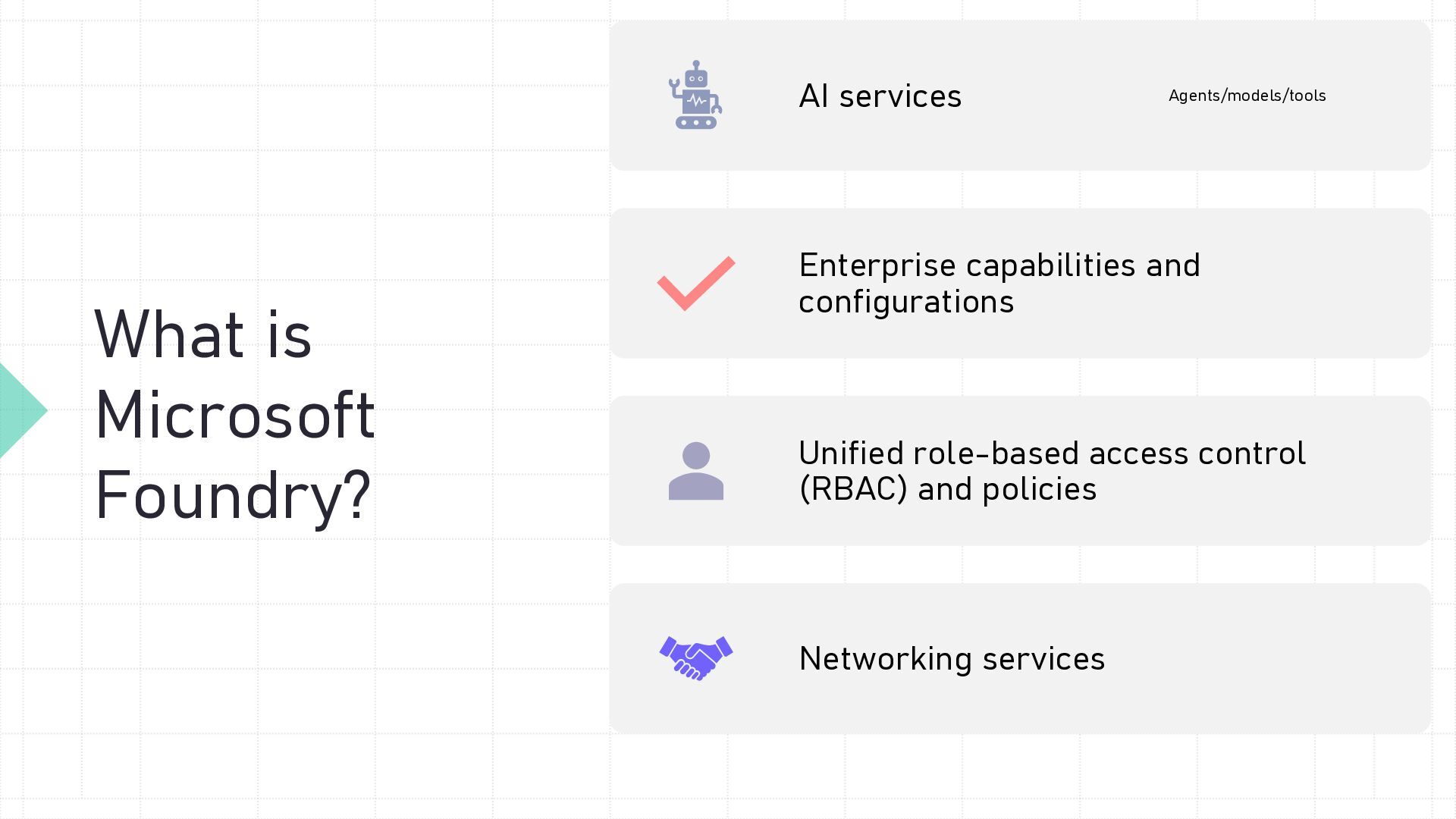This screenshot has width=1456, height=819.
Task: Click the word 'configurations' in second card
Action: click(905, 302)
